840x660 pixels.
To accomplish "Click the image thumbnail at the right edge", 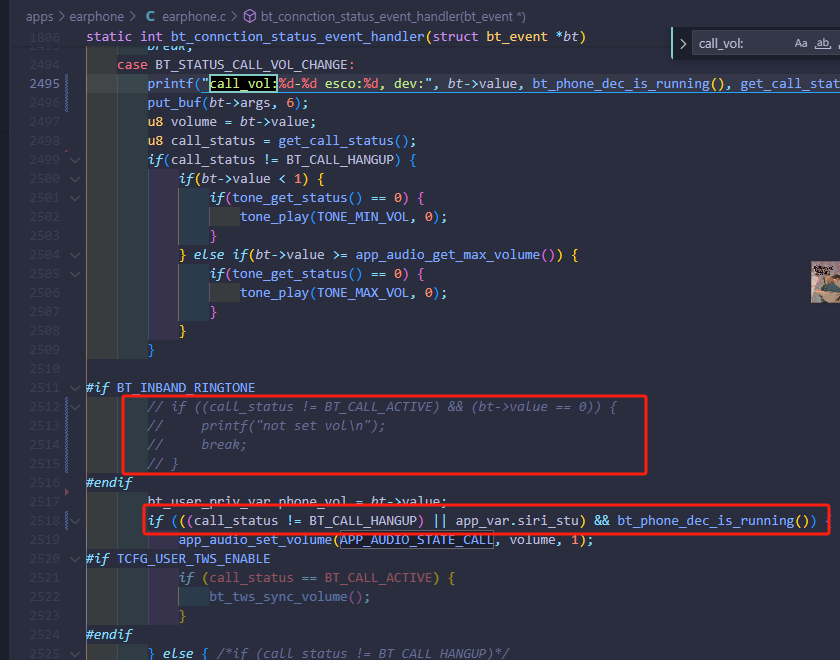I will pos(825,282).
